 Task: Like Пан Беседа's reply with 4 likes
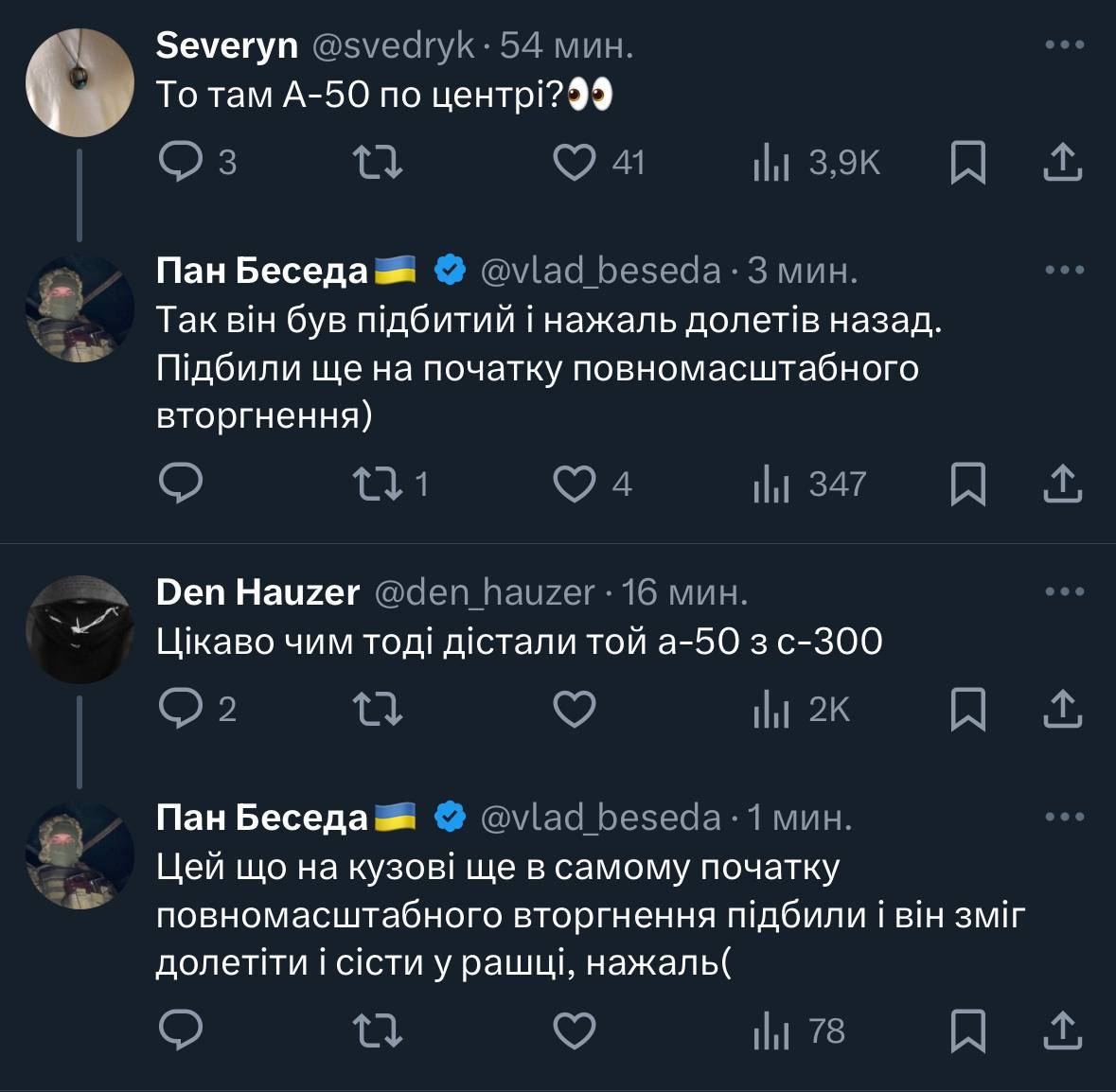[574, 484]
